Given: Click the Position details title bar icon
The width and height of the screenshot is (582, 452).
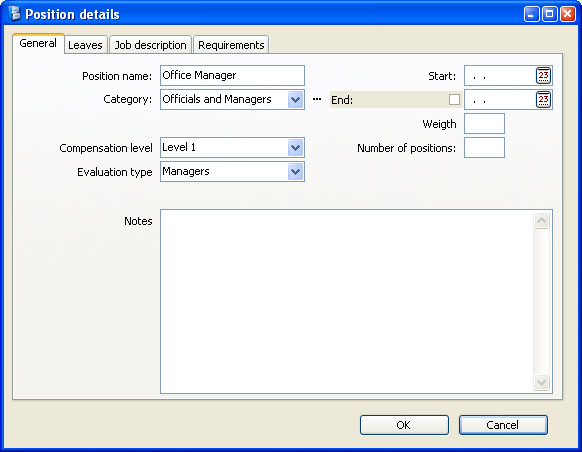Looking at the screenshot, I should coord(14,14).
